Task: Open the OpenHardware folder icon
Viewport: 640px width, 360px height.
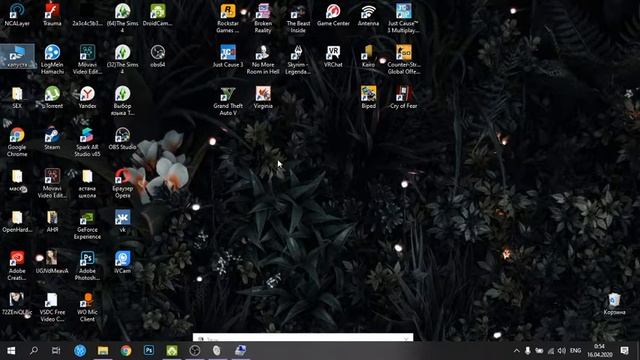Action: coord(17,222)
